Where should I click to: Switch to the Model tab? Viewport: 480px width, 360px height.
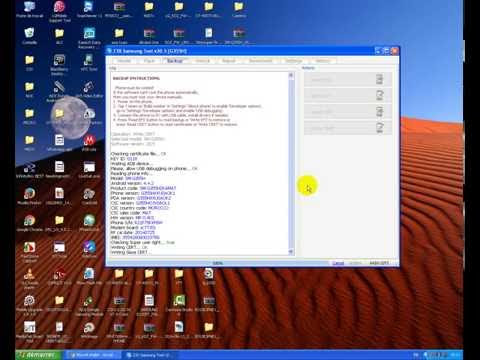click(x=124, y=61)
